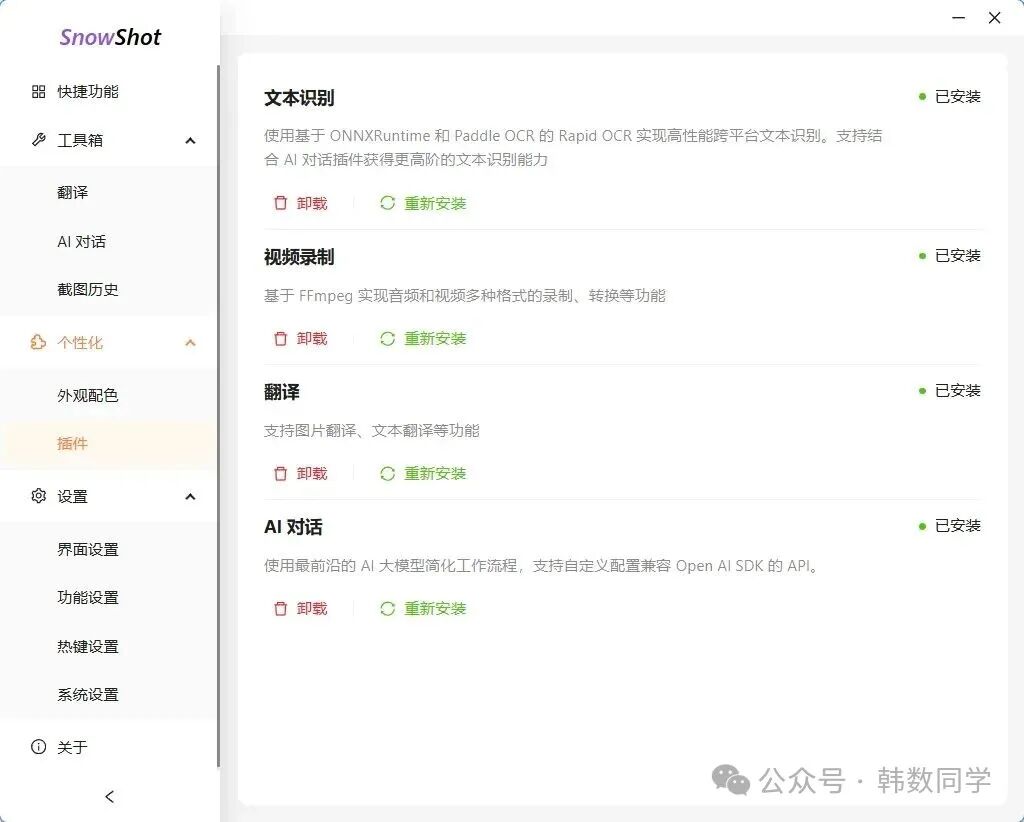
Task: Click the 关于 info circle icon
Action: 39,746
